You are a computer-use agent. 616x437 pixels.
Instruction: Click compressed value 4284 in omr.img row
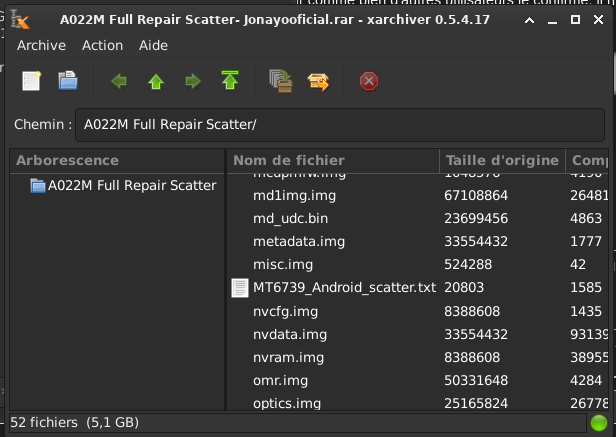click(586, 381)
